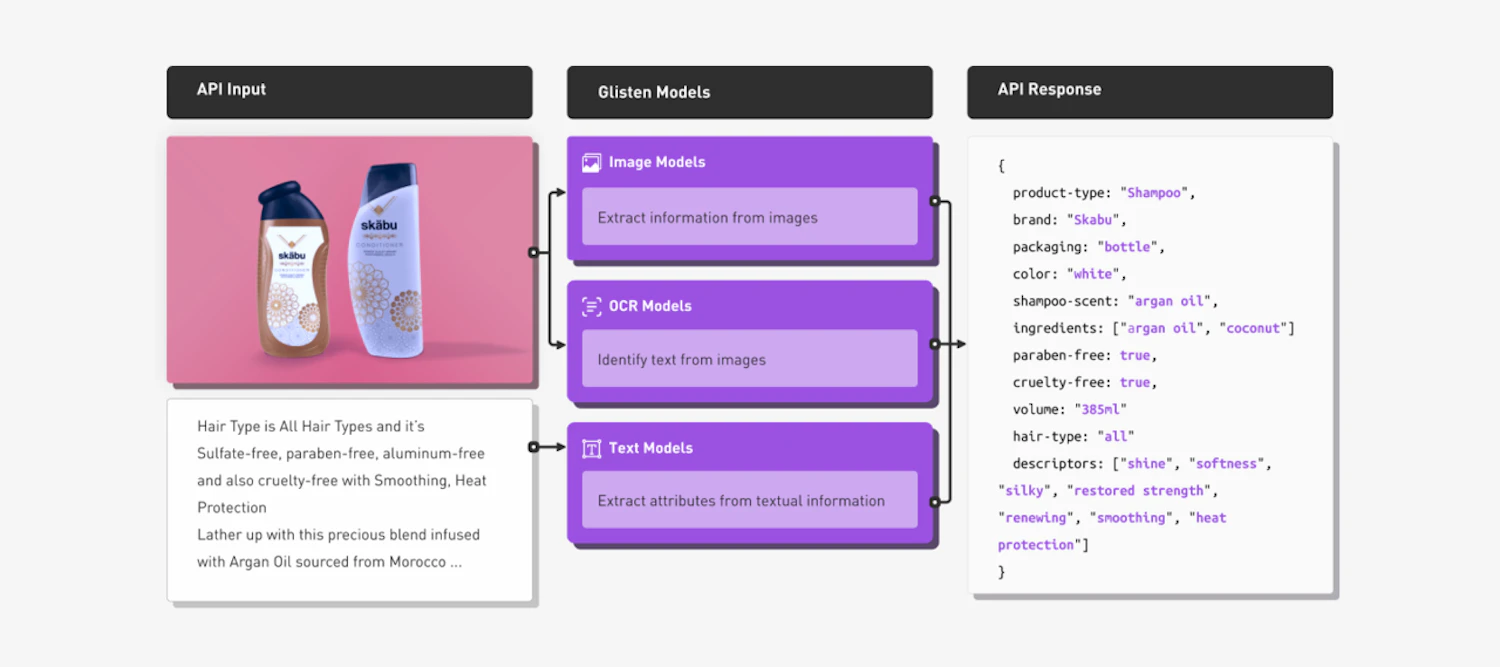Select the Glisten Models header
Viewport: 1500px width, 667px height.
pyautogui.click(x=749, y=91)
